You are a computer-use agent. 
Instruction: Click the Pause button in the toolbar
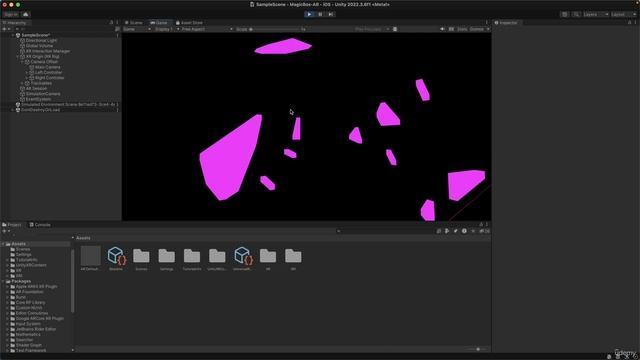[320, 14]
